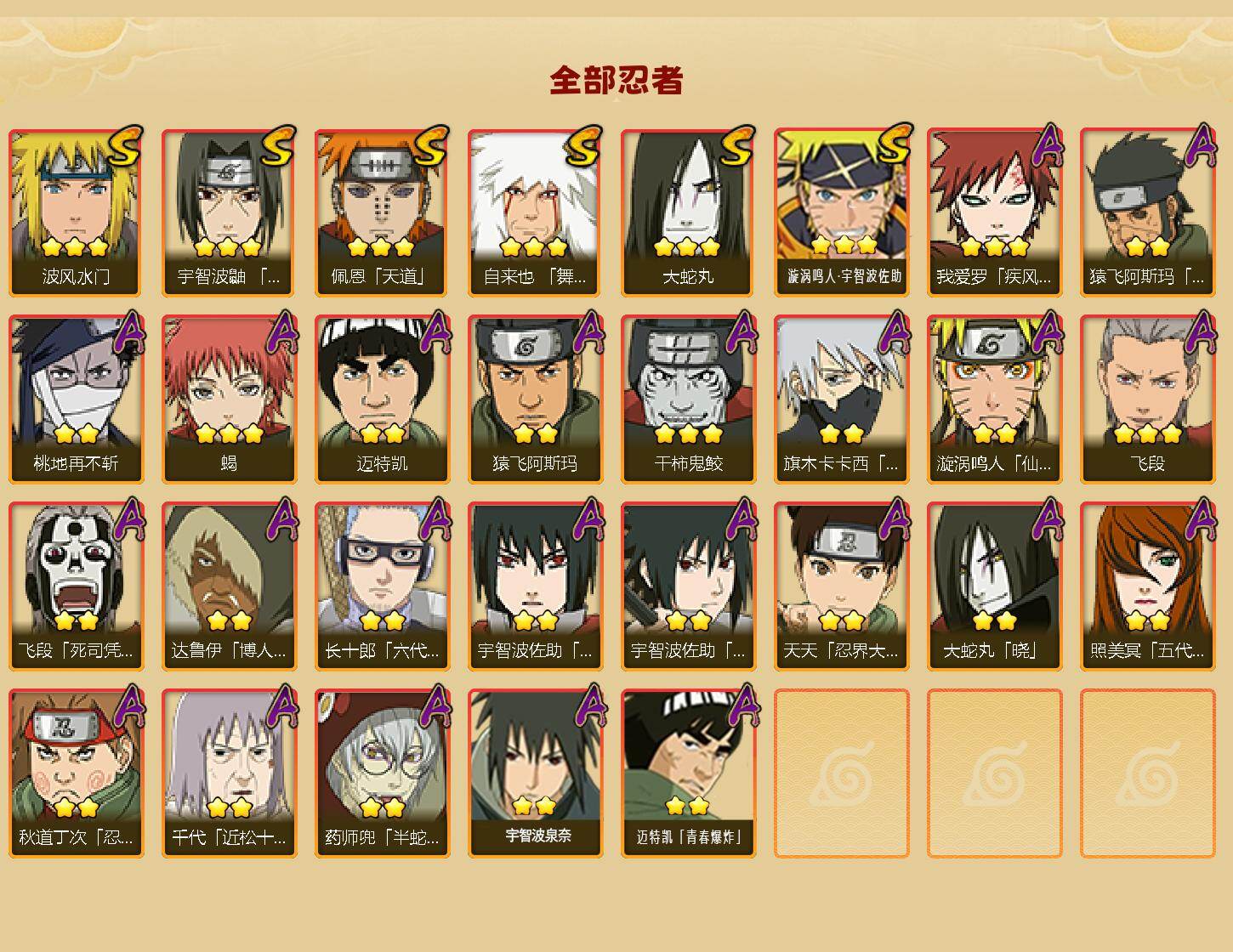Select the 桃地再不斩 ninja card

click(76, 399)
